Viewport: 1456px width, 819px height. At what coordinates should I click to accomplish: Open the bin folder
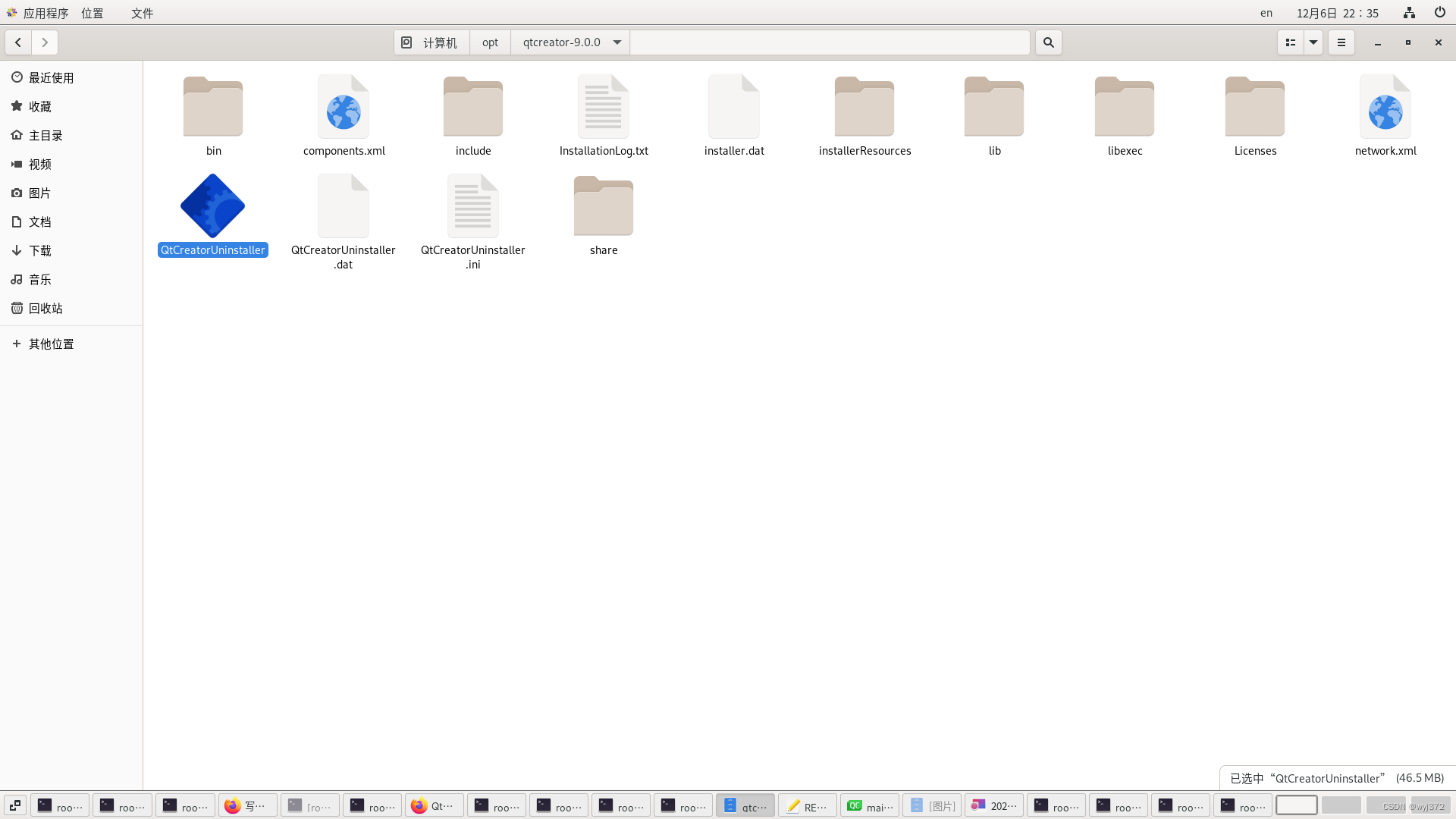(212, 106)
